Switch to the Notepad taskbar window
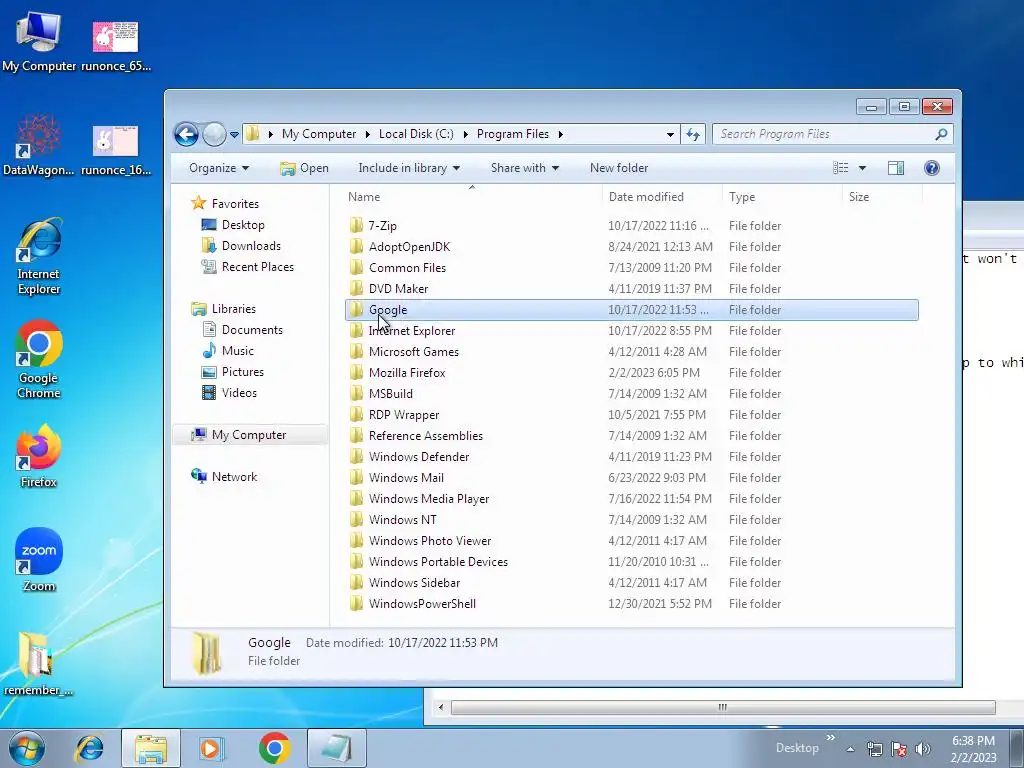 337,748
